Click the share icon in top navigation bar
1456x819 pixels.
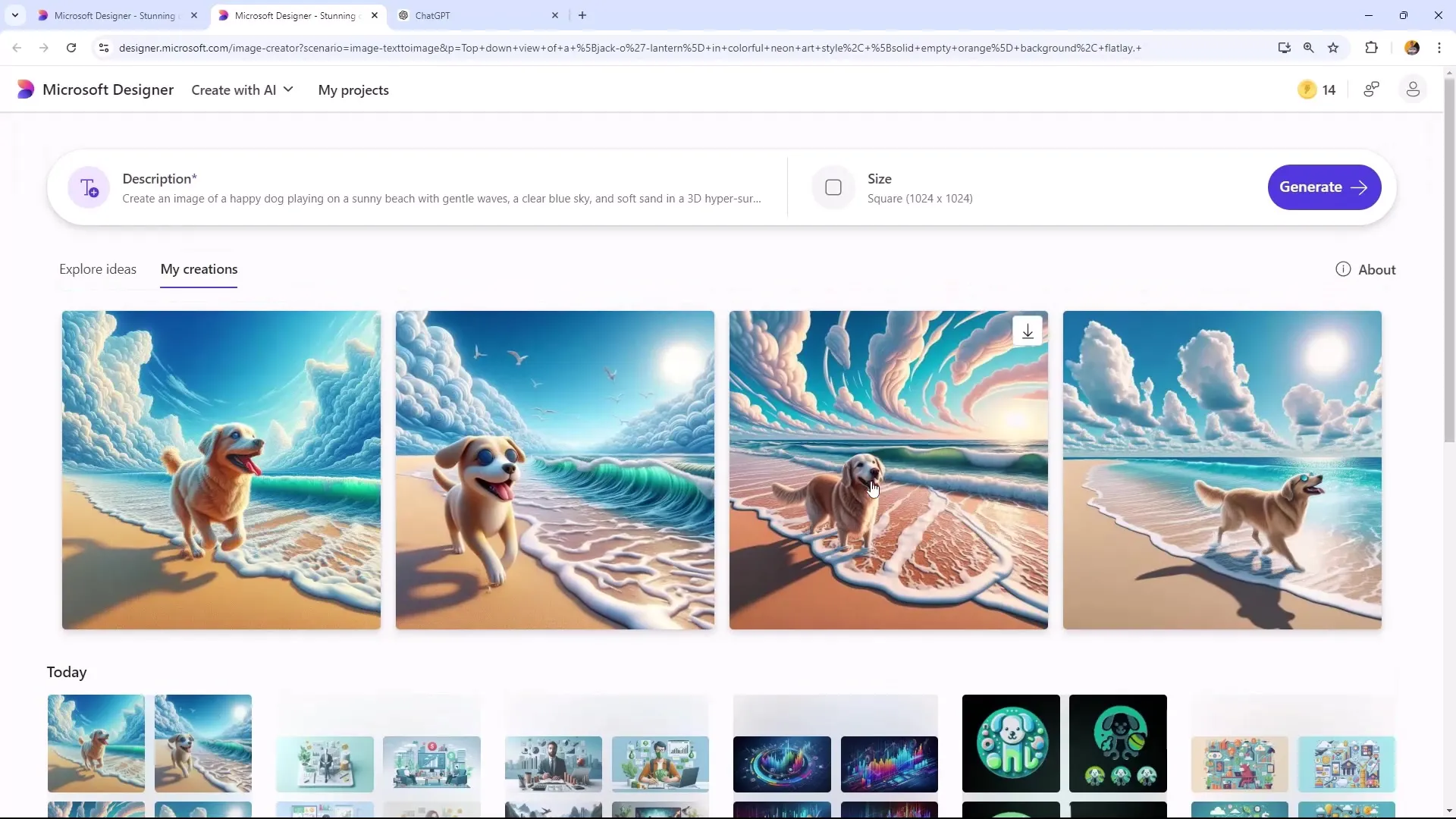1371,90
